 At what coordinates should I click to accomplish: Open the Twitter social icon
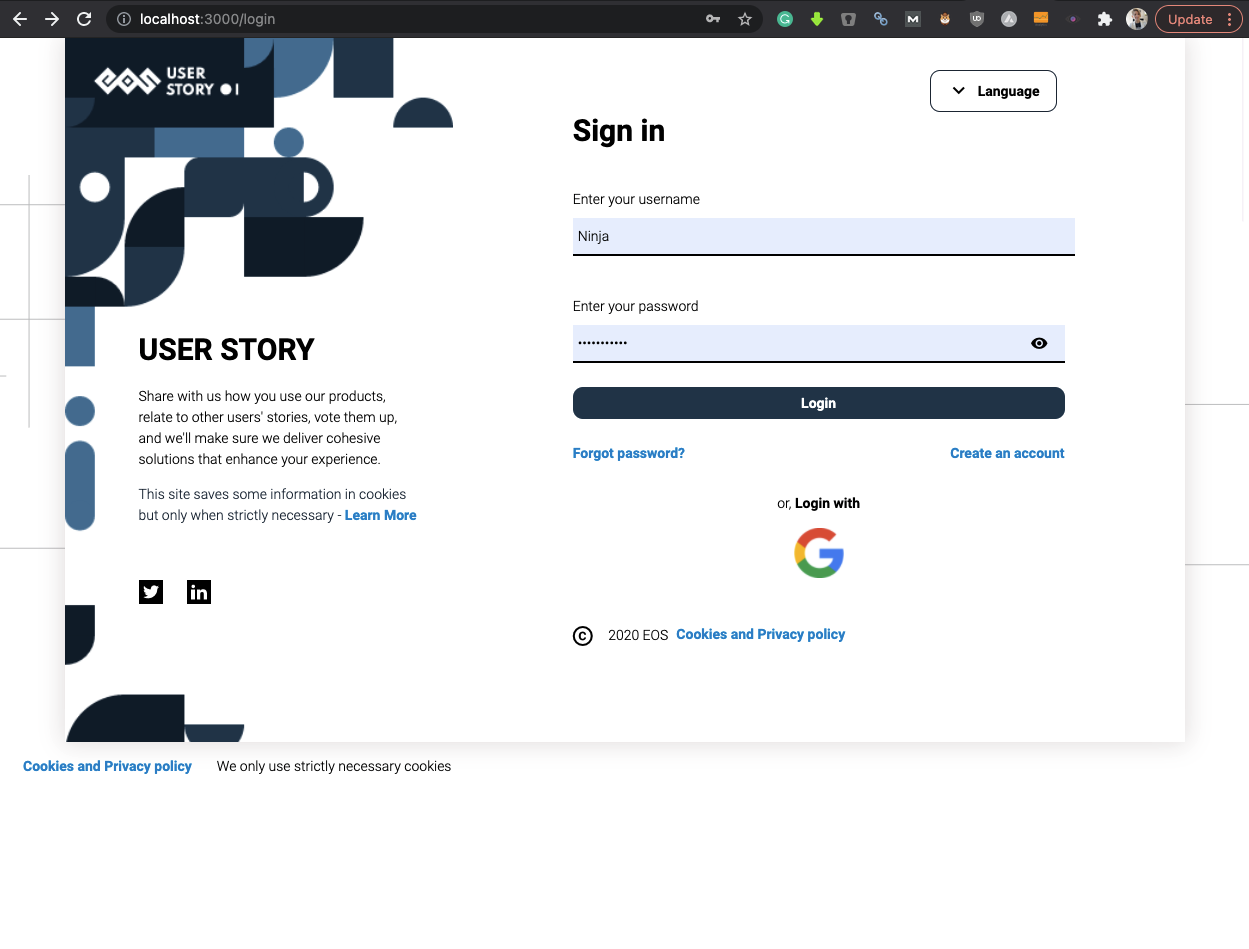click(151, 592)
